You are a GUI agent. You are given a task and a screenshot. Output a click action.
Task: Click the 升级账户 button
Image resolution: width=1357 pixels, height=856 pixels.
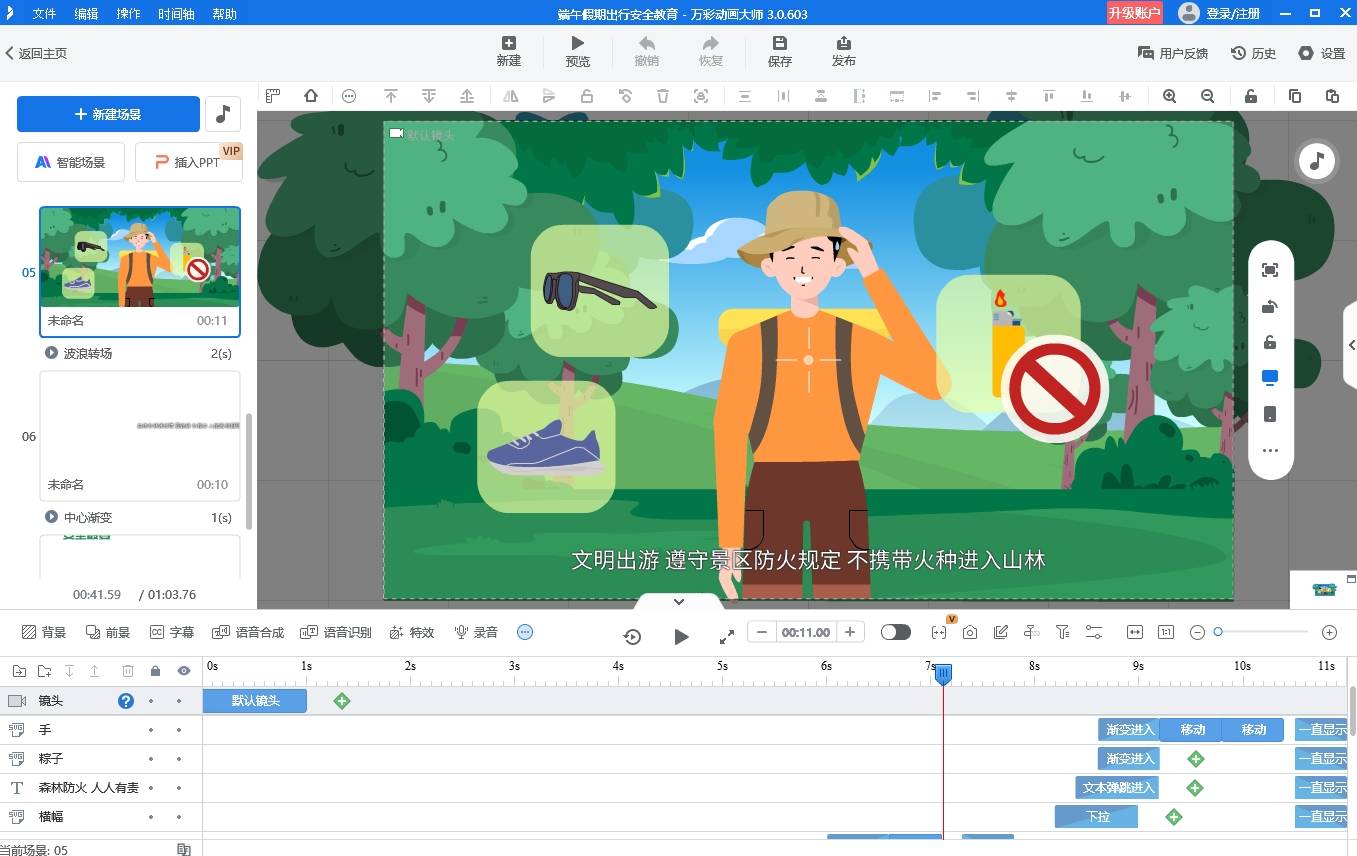1135,13
